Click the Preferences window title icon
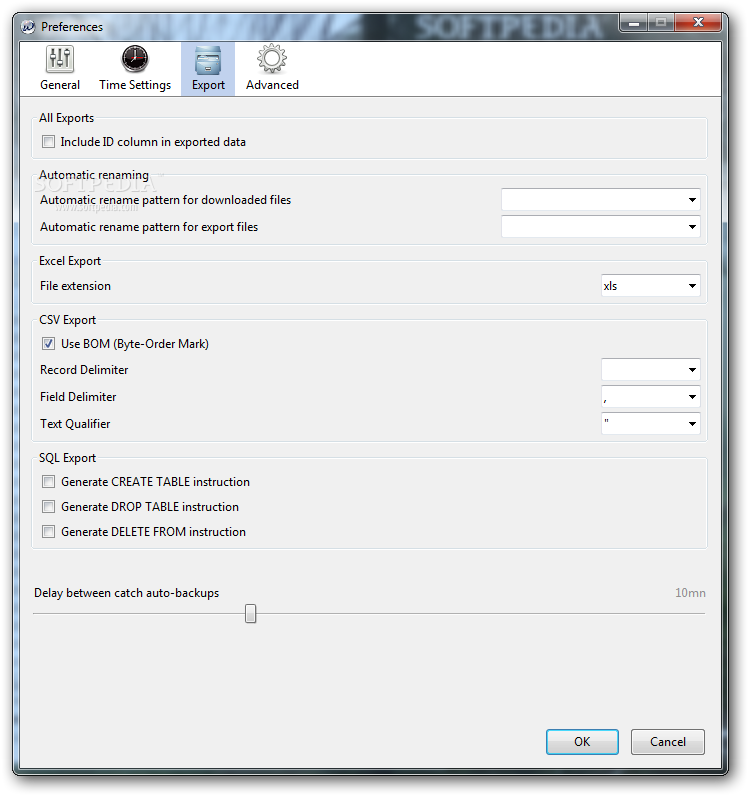Viewport: 749px width, 796px height. coord(28,26)
